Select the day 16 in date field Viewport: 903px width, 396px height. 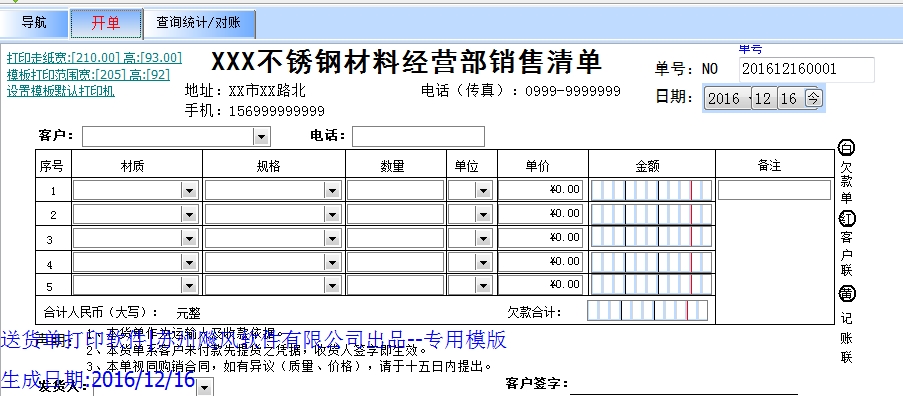789,98
